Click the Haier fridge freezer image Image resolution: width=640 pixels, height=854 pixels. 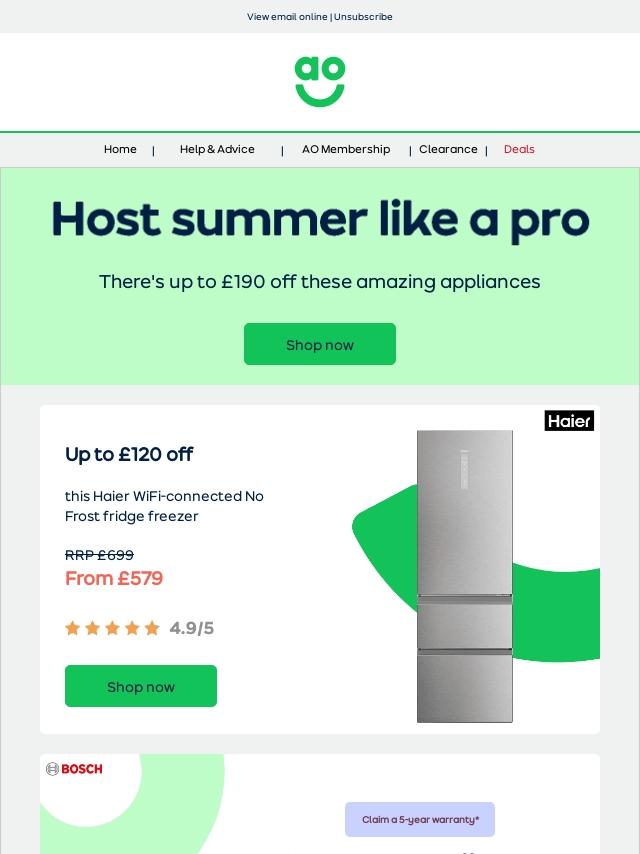(x=465, y=576)
